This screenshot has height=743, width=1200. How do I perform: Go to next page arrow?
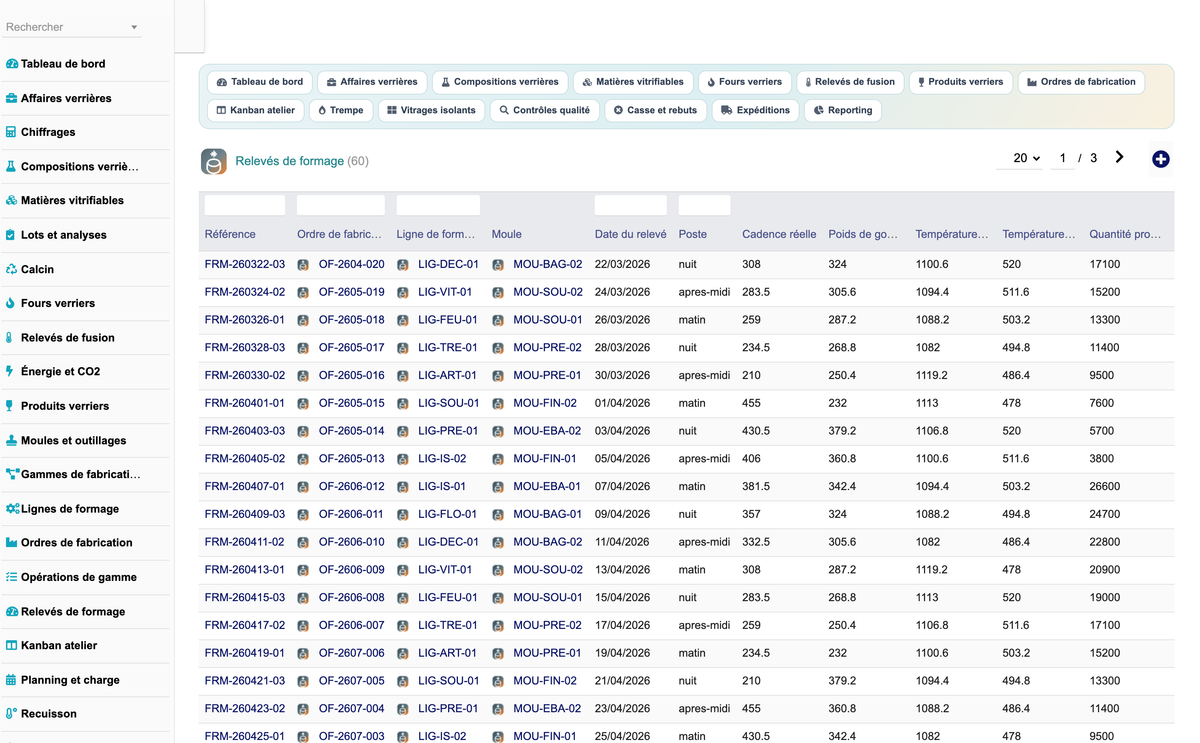1119,157
